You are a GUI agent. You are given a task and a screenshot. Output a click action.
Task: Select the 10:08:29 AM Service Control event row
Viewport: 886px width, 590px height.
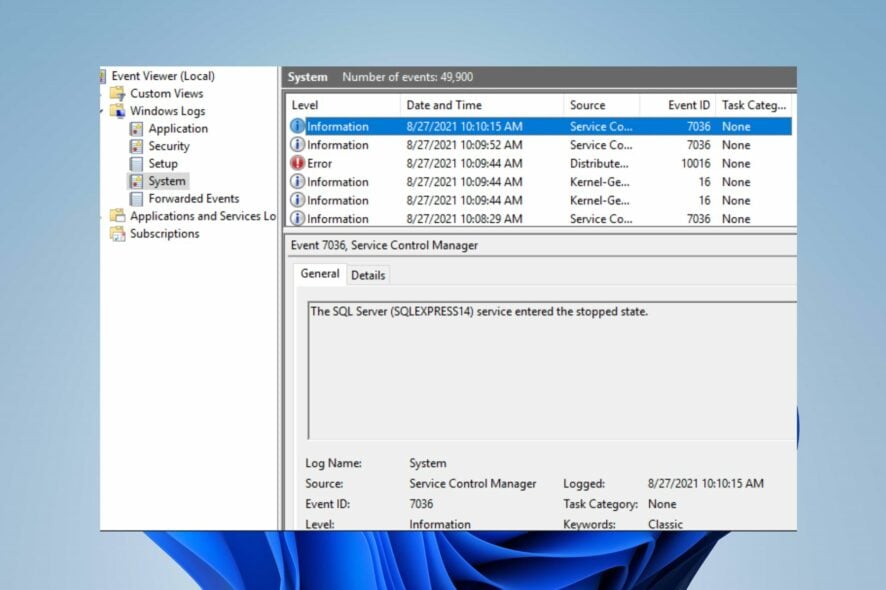coord(540,219)
